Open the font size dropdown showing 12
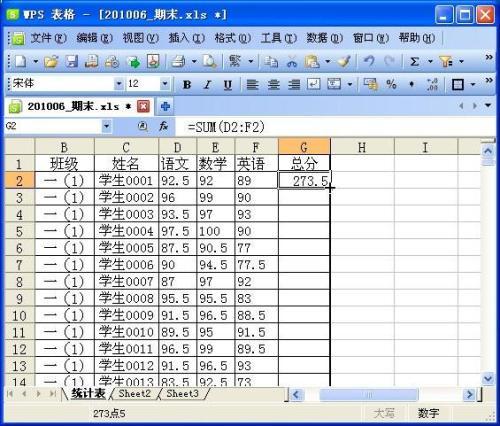Image resolution: width=500 pixels, height=426 pixels. (x=165, y=84)
